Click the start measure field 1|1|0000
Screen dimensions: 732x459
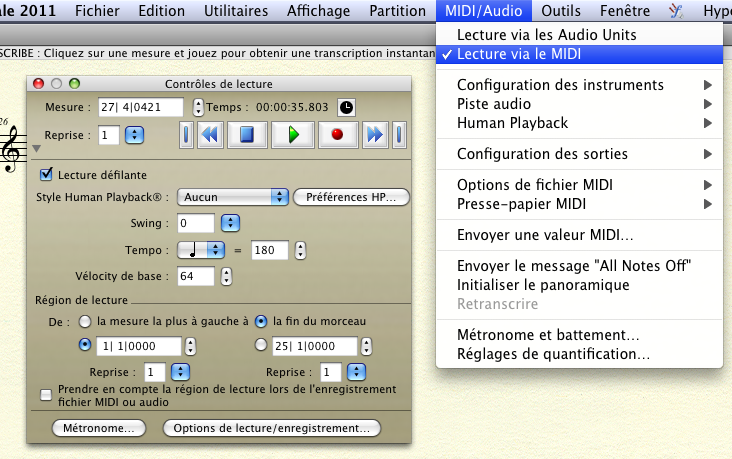point(139,346)
